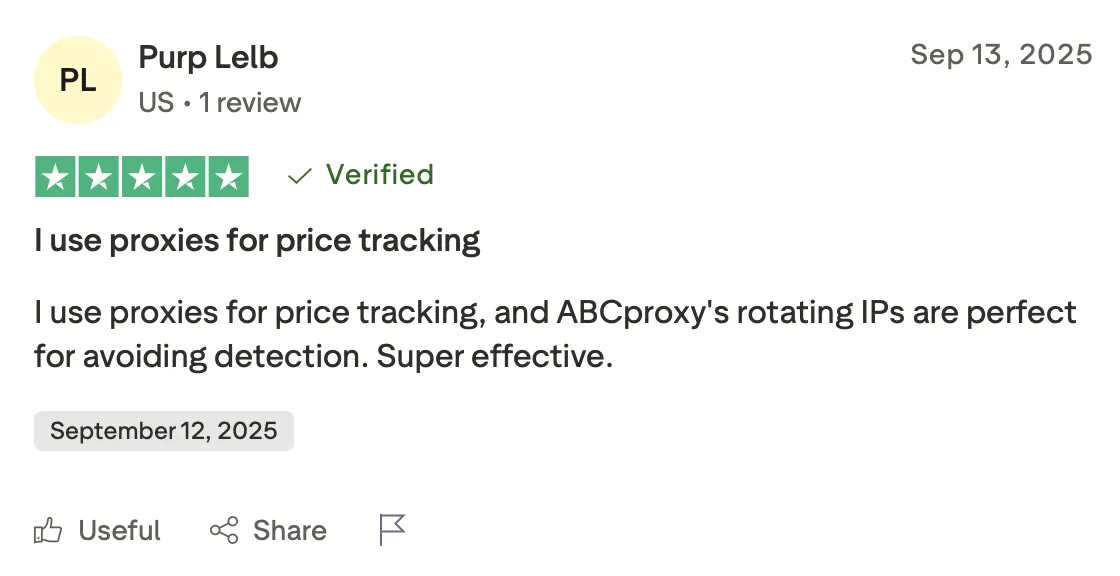Image resolution: width=1120 pixels, height=576 pixels.
Task: Click the Useful thumbs-up icon
Action: (47, 530)
